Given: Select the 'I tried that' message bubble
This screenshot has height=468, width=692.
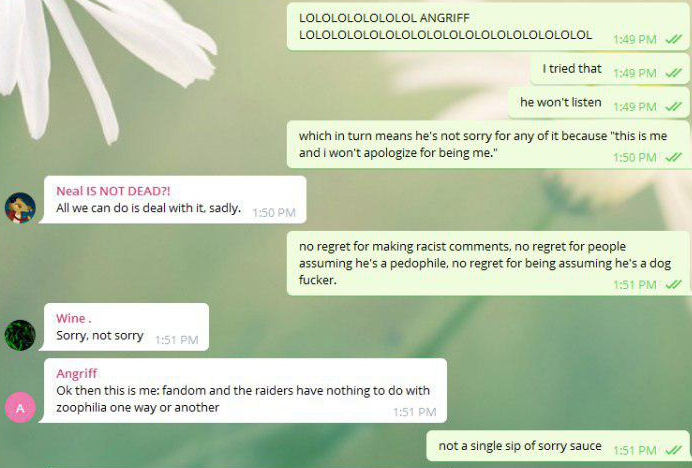Looking at the screenshot, I should [x=610, y=69].
